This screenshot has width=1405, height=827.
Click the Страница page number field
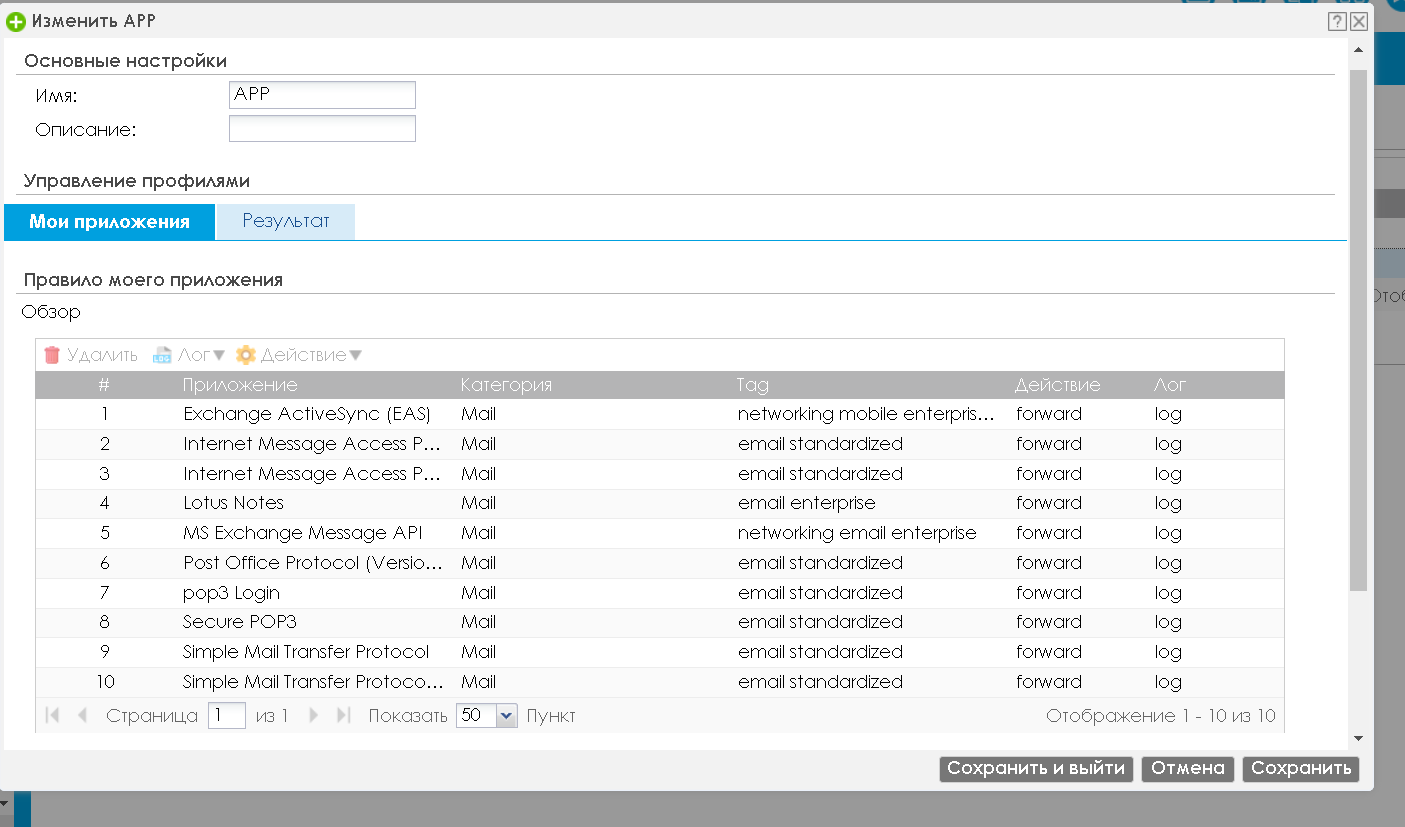(227, 716)
